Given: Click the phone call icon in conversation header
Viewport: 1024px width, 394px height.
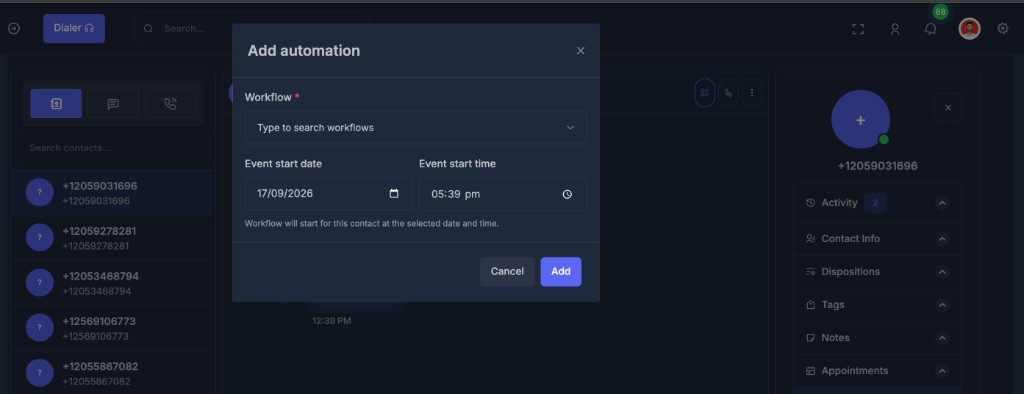Looking at the screenshot, I should point(728,93).
